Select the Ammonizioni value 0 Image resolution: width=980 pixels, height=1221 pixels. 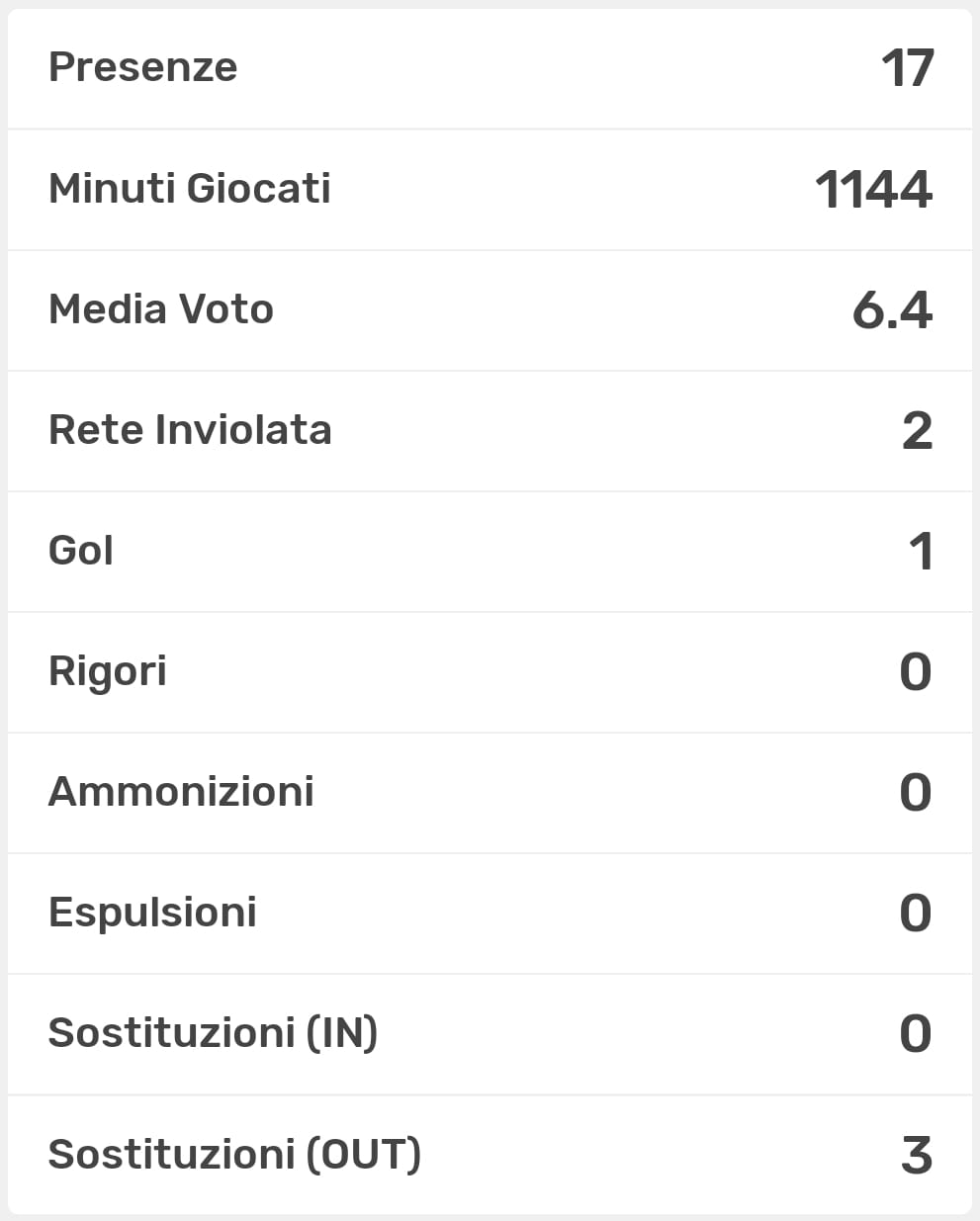916,793
